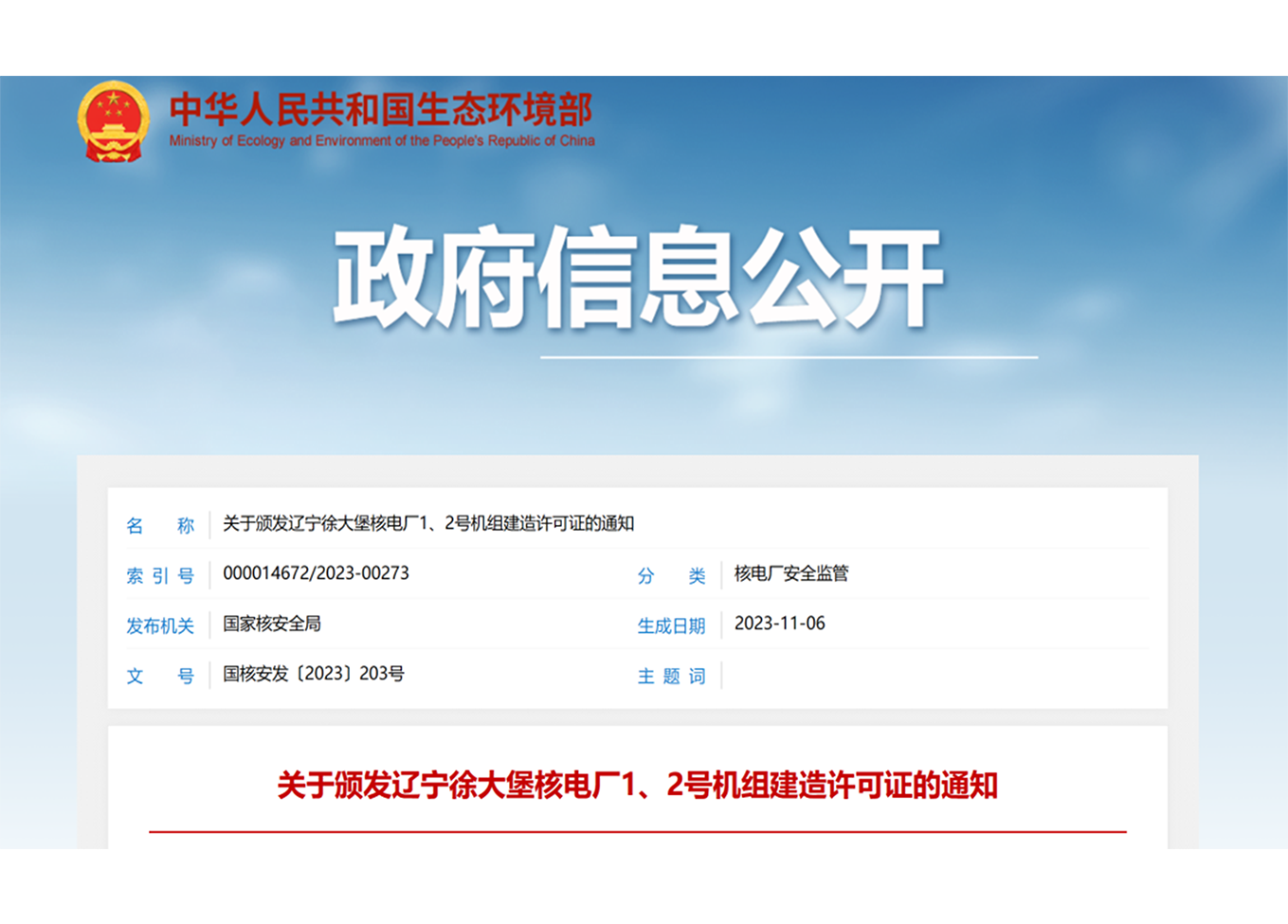Click the 主题词 label

pos(671,676)
